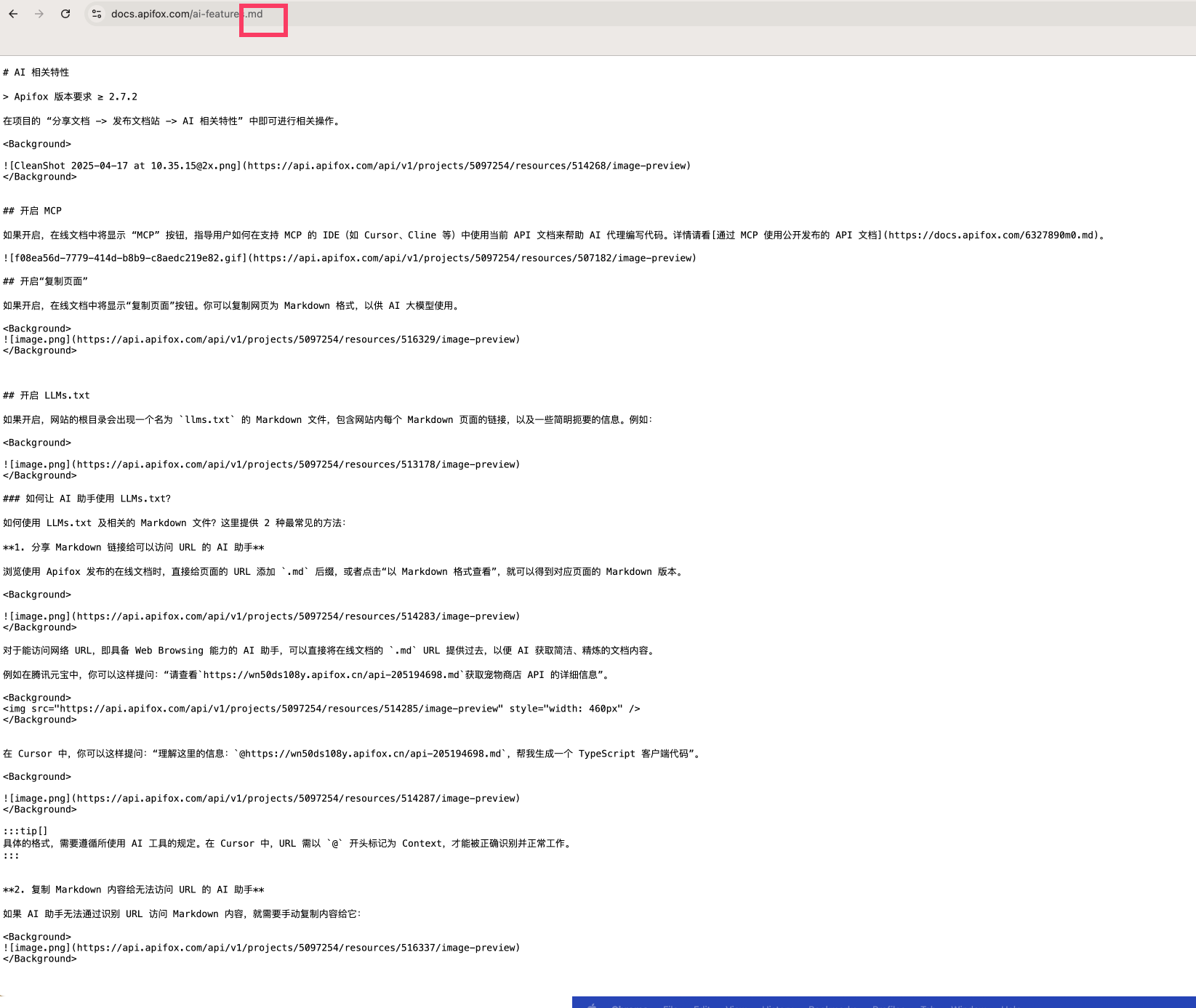The width and height of the screenshot is (1196, 1008).
Task: Reload the page with the refresh icon
Action: click(65, 14)
